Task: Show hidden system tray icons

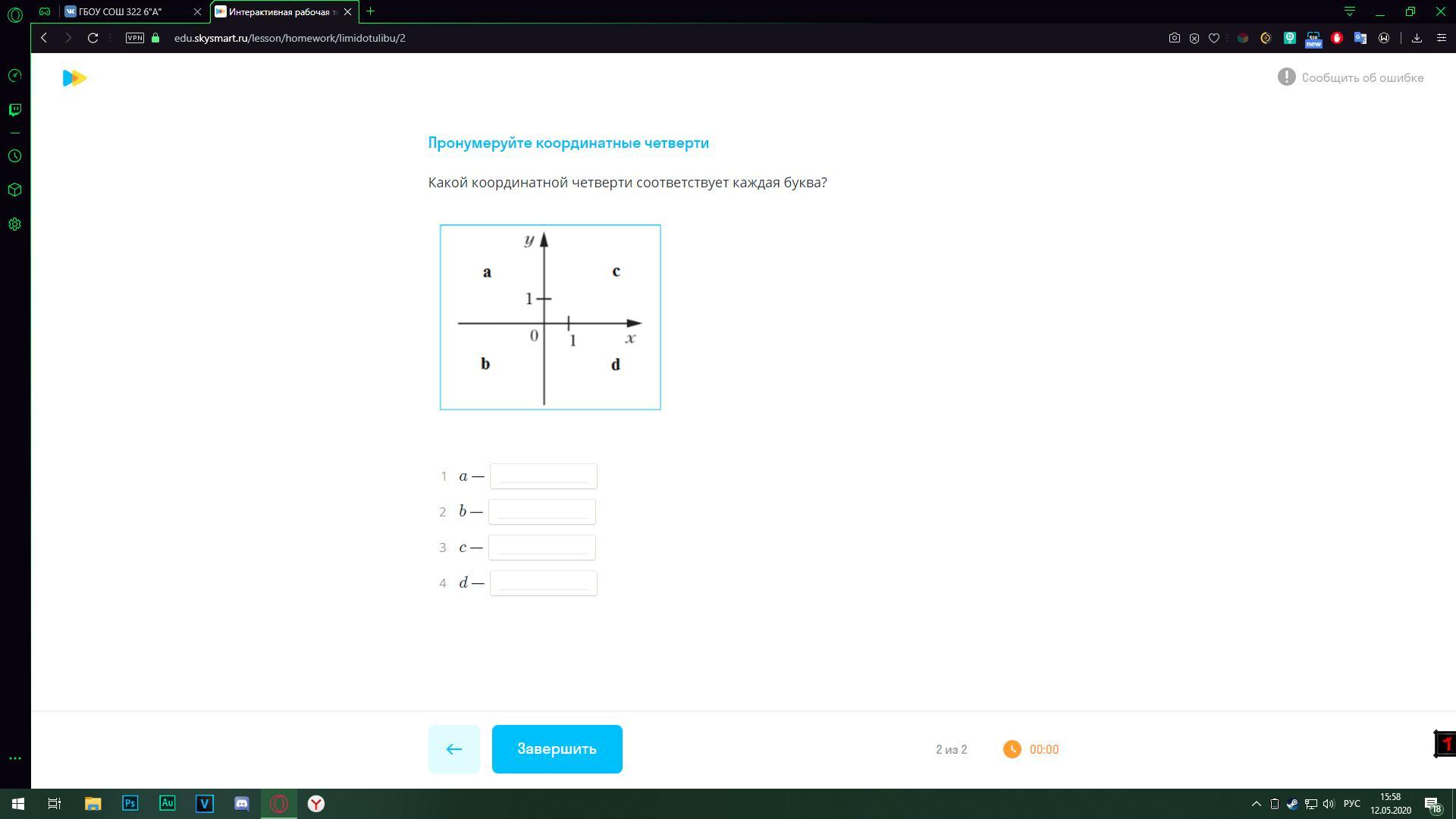Action: click(x=1256, y=804)
